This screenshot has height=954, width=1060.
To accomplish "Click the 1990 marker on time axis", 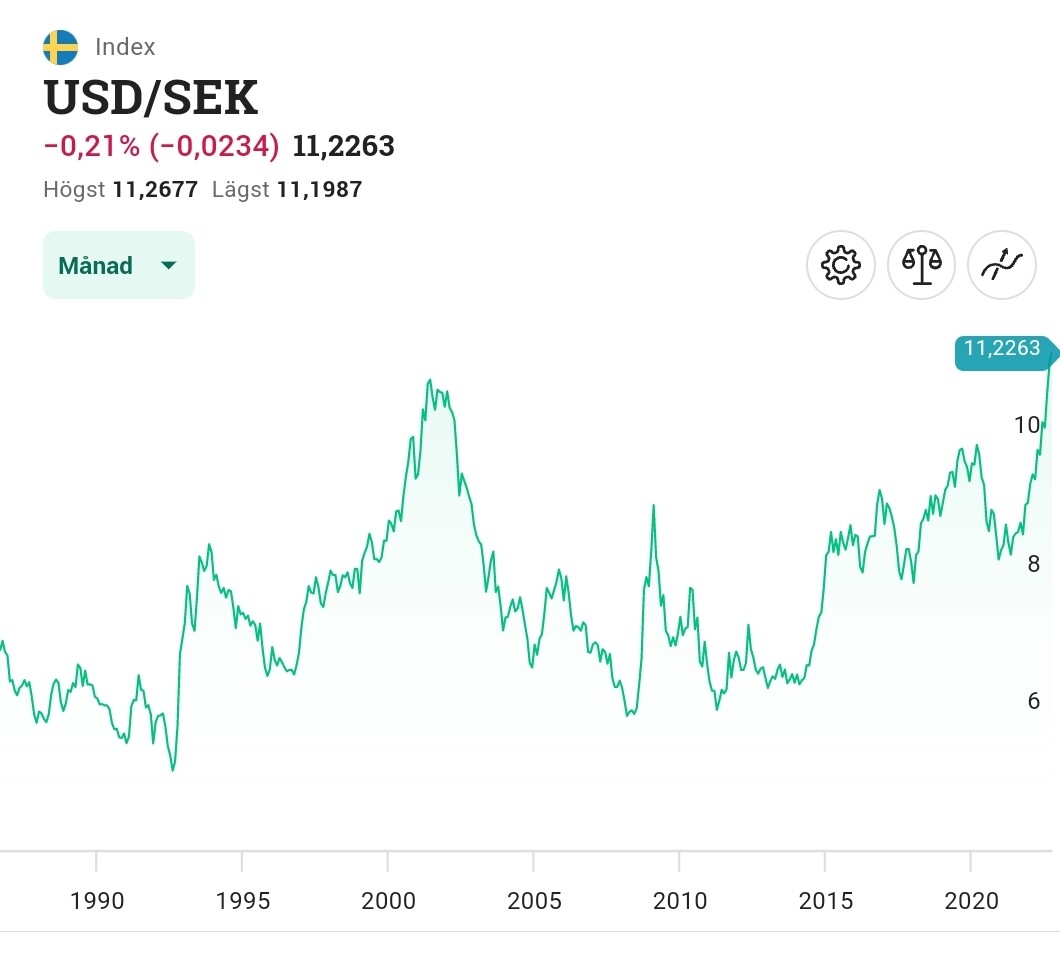I will [97, 901].
